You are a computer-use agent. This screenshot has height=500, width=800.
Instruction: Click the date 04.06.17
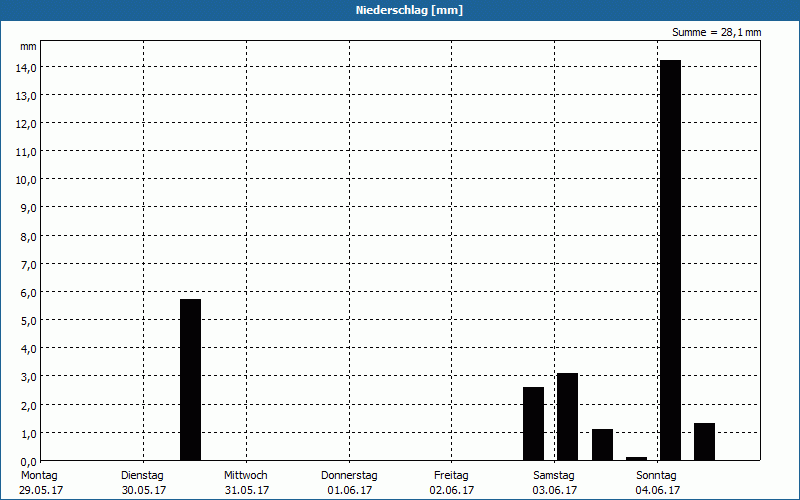658,490
